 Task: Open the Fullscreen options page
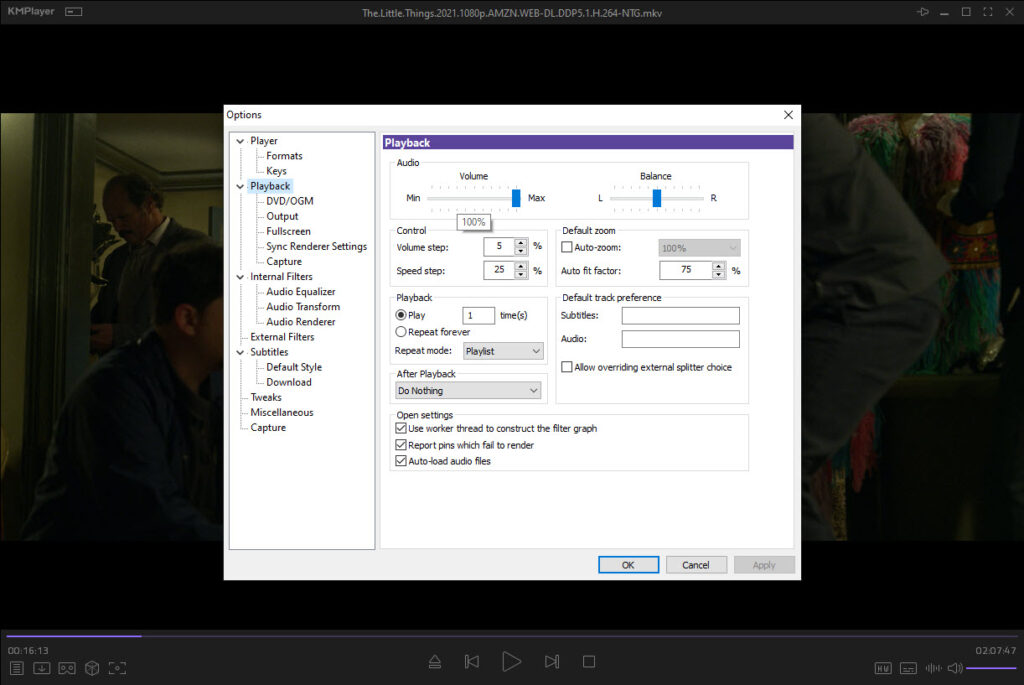click(288, 231)
